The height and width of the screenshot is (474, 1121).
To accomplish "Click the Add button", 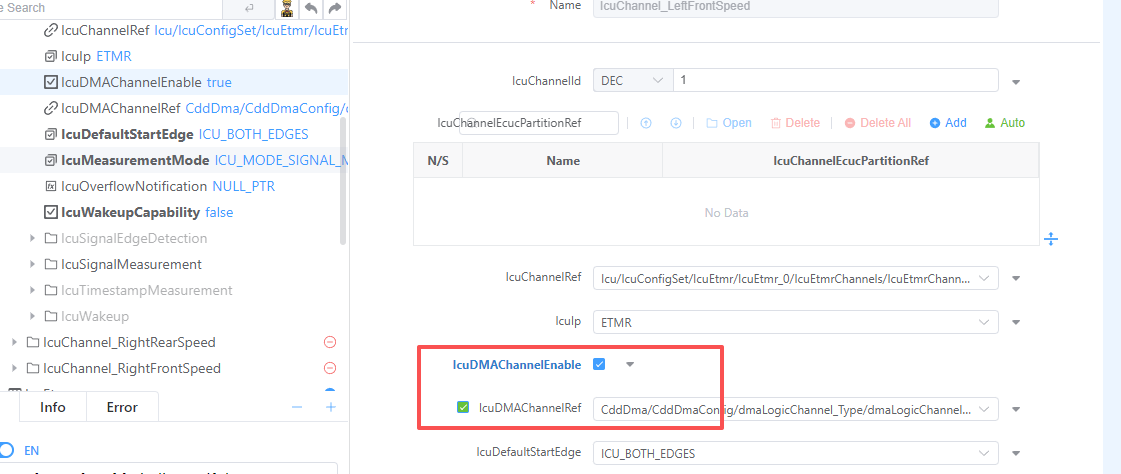I will pos(948,123).
